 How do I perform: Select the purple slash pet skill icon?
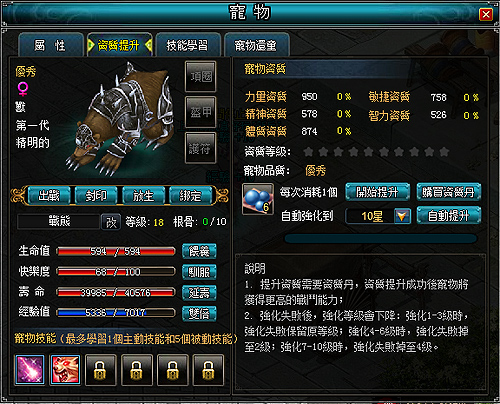coord(30,370)
